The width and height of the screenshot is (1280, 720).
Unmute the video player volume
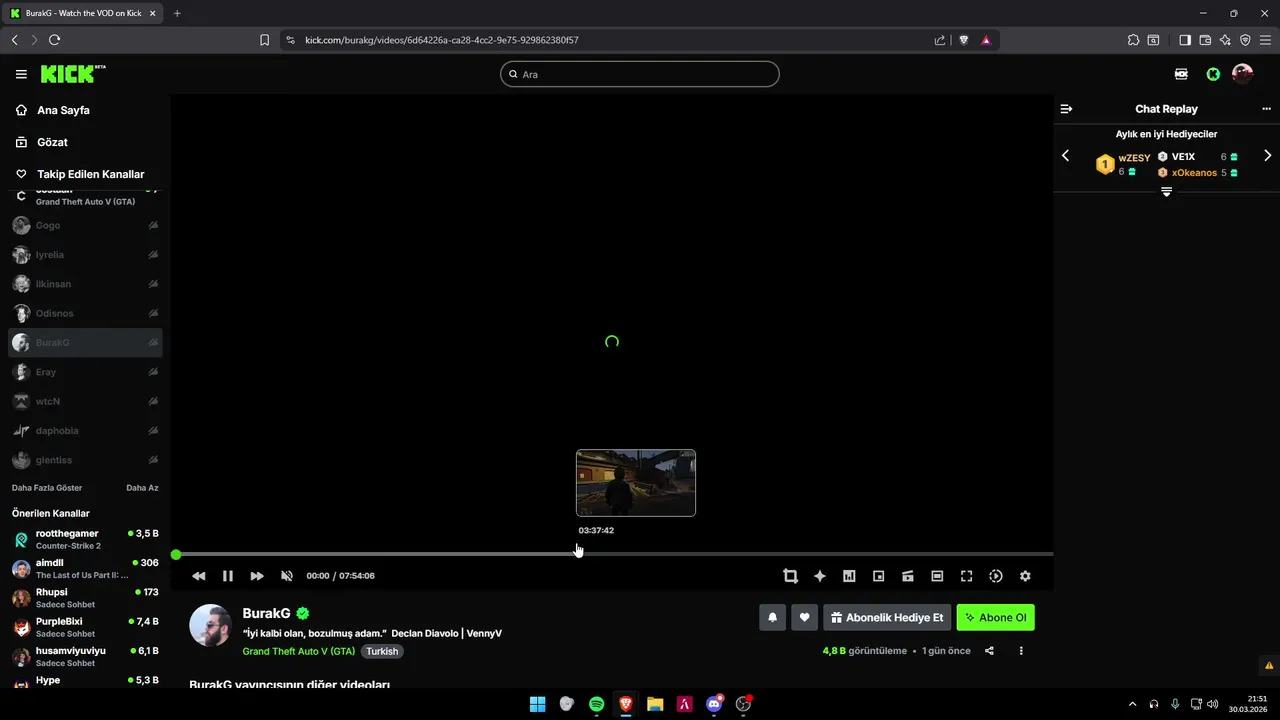(x=287, y=576)
